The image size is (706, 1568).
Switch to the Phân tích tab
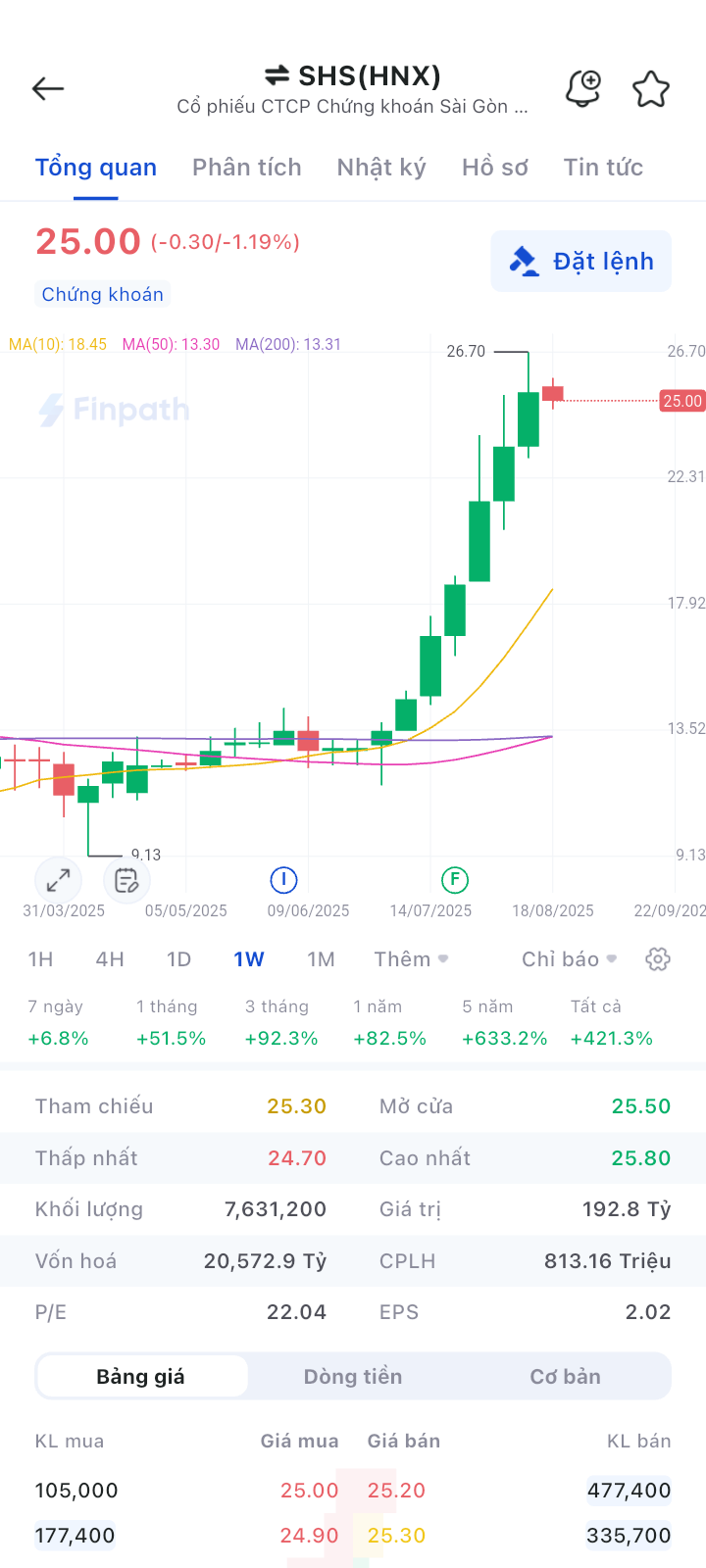(x=247, y=168)
